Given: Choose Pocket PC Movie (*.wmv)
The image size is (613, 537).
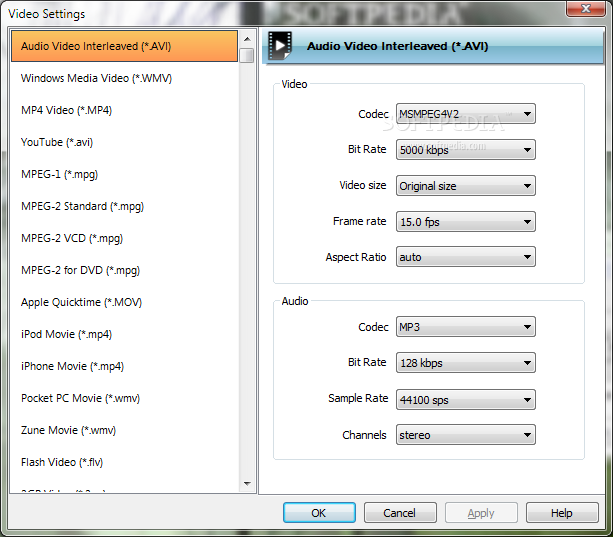Looking at the screenshot, I should click(124, 398).
